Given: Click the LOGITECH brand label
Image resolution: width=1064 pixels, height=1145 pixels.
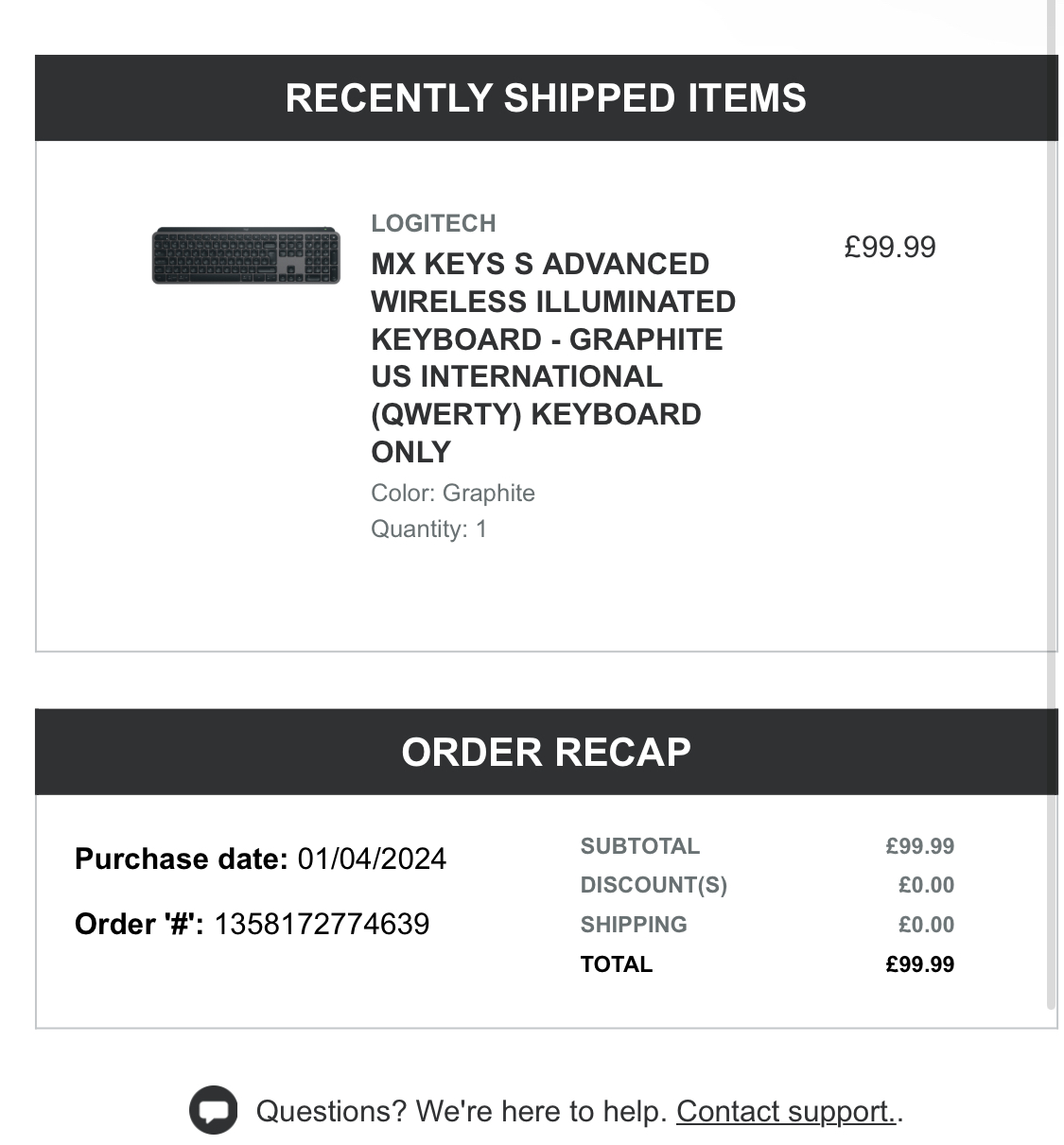Looking at the screenshot, I should click(433, 223).
